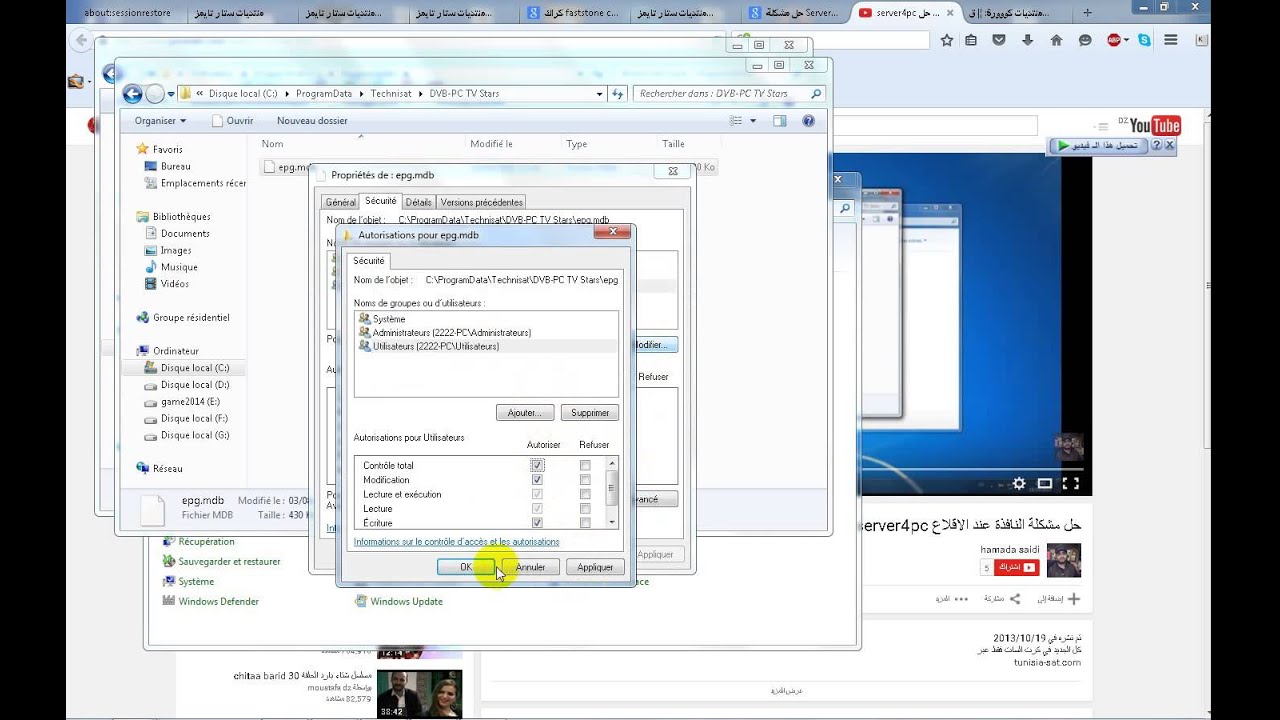1280x720 pixels.
Task: Open the access control information link
Action: click(456, 542)
